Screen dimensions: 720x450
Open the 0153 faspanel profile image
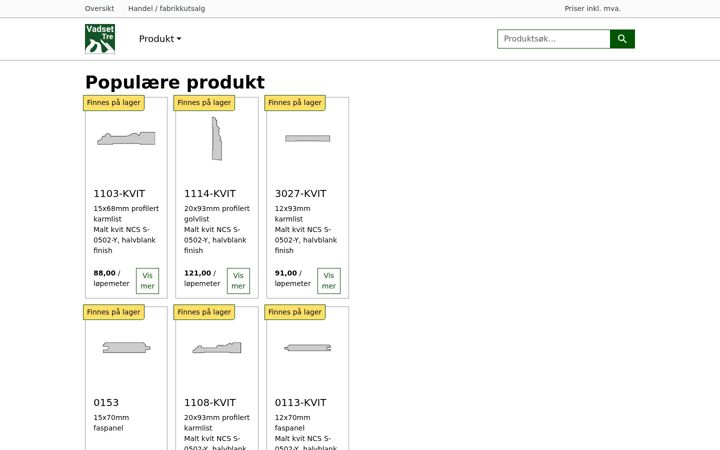pyautogui.click(x=126, y=348)
